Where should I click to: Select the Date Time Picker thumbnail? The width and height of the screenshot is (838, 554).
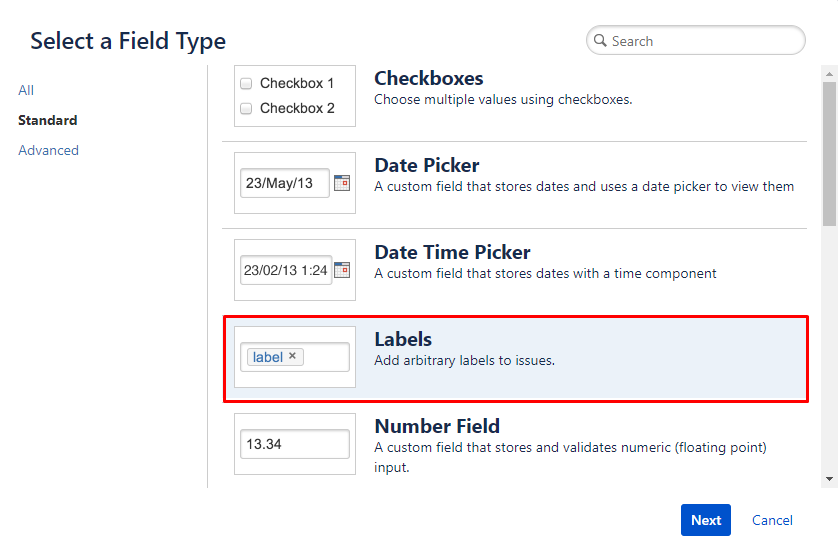295,270
